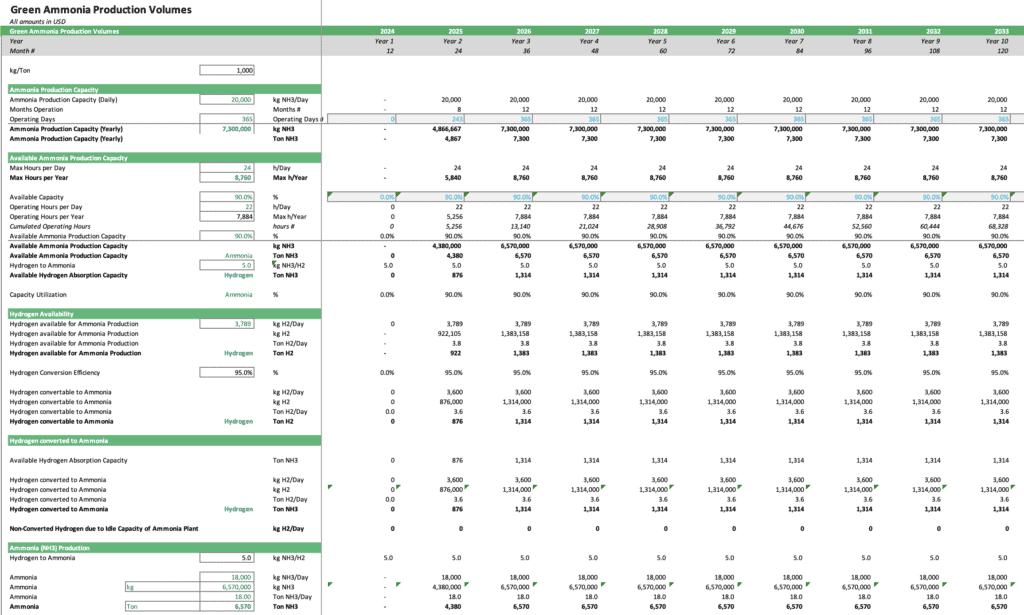Click the 2025 Max Hours per Year cell 5,840
Viewport: 1024px width, 615px height.
point(454,178)
